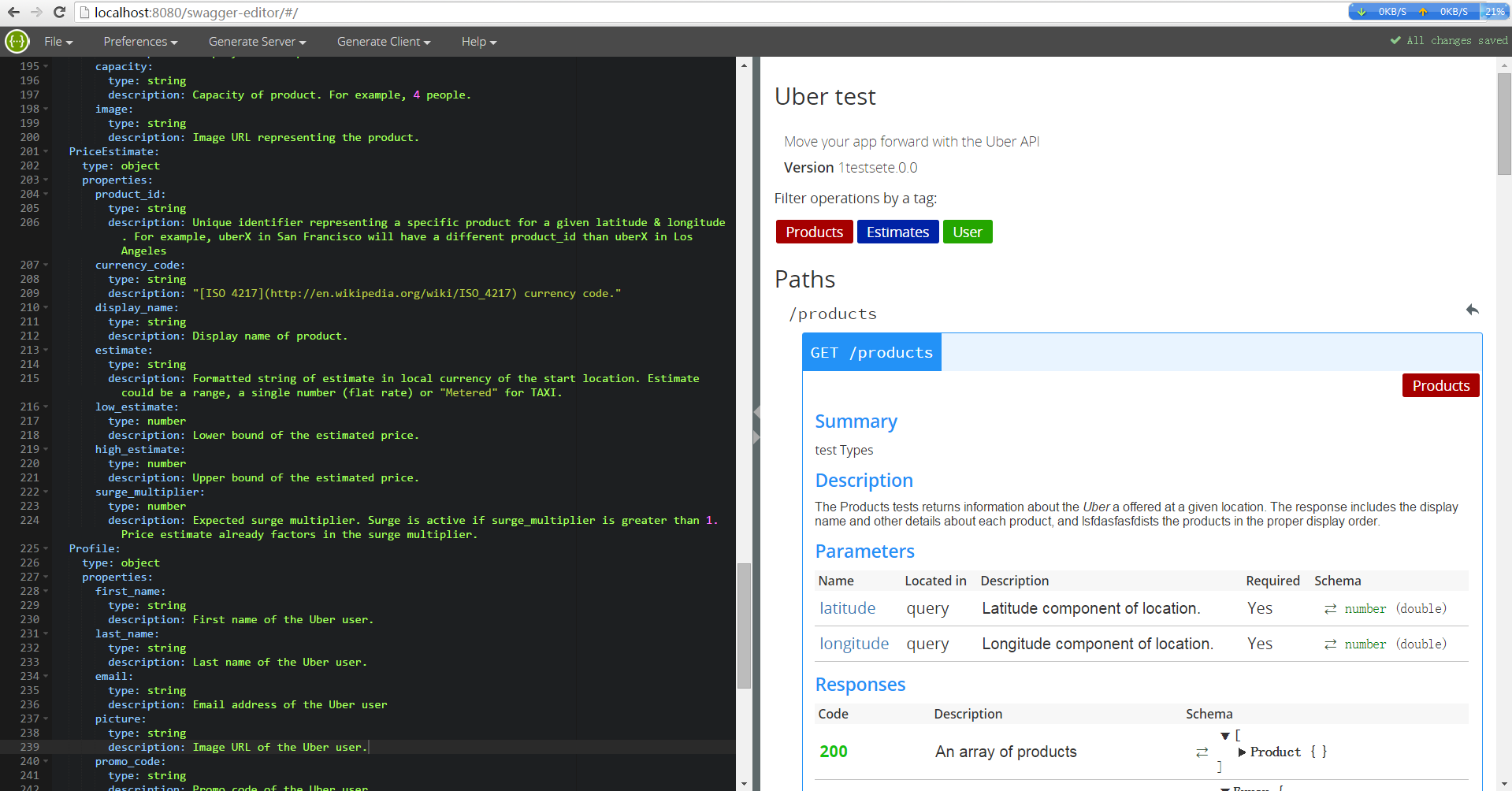Screen dimensions: 1512x791
Task: Click the Uber test title
Action: [825, 96]
